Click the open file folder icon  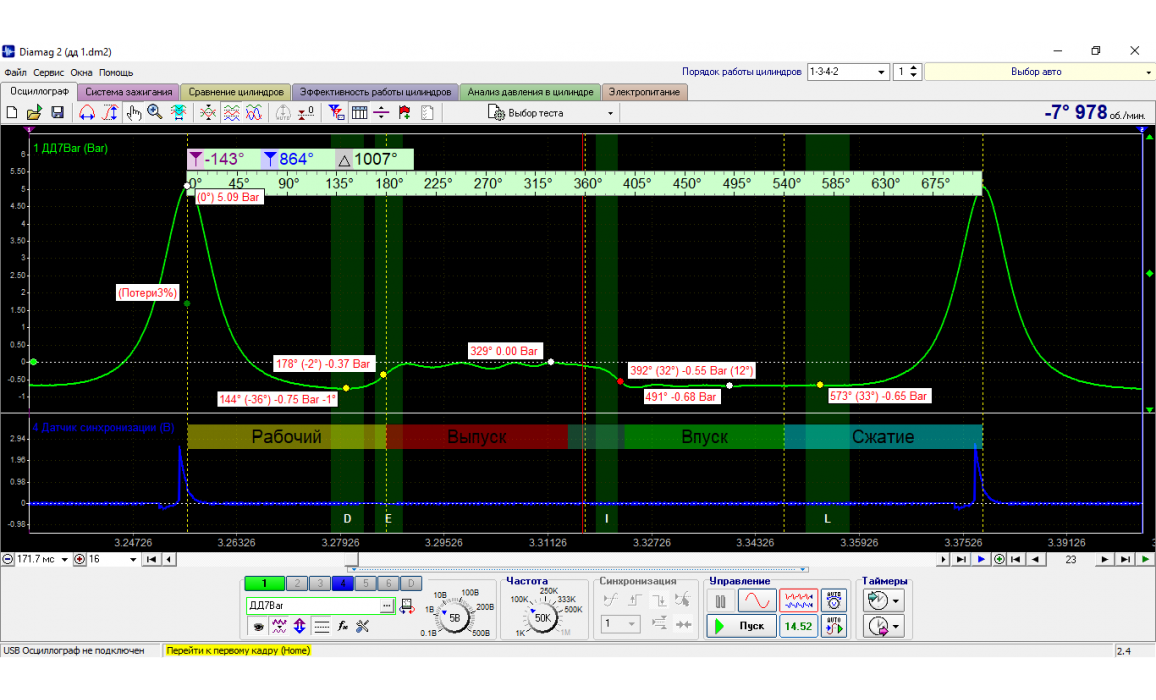coord(34,113)
